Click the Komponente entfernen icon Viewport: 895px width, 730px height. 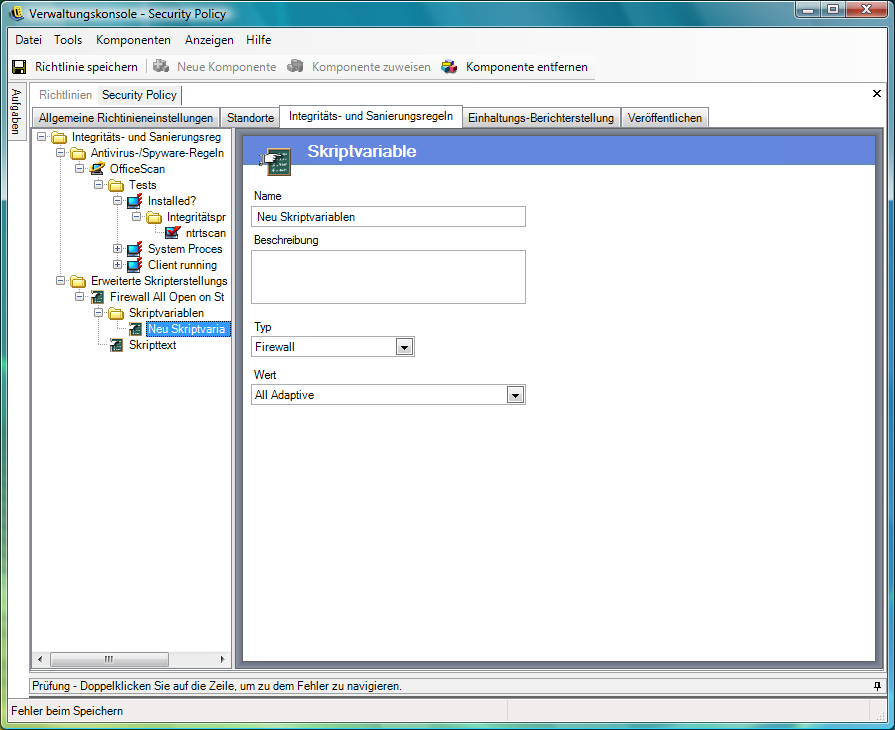[x=449, y=67]
